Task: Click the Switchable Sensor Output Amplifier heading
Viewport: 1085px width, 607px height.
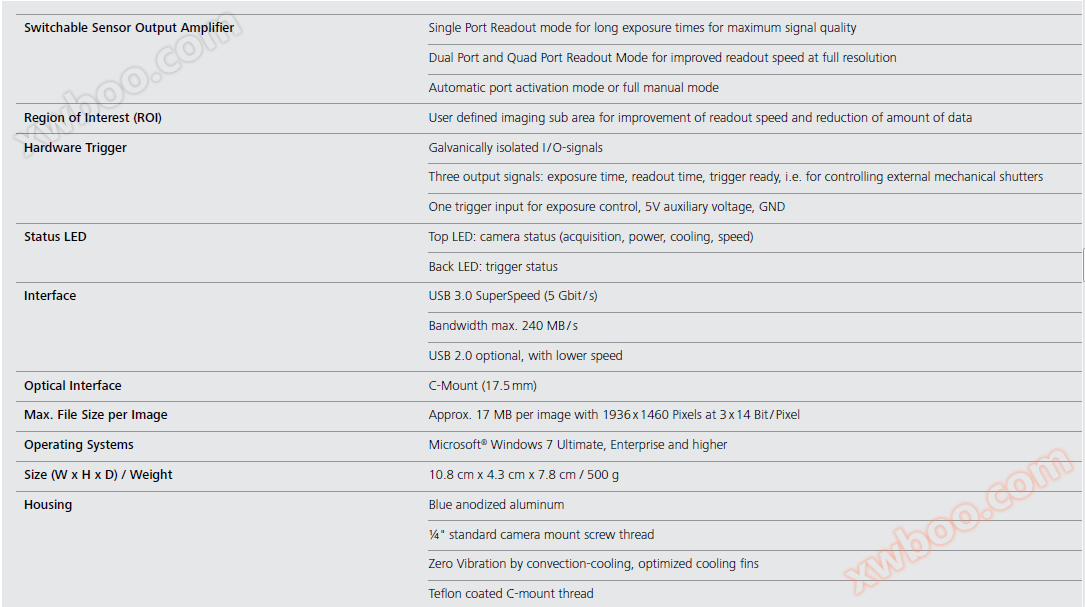Action: click(x=129, y=28)
